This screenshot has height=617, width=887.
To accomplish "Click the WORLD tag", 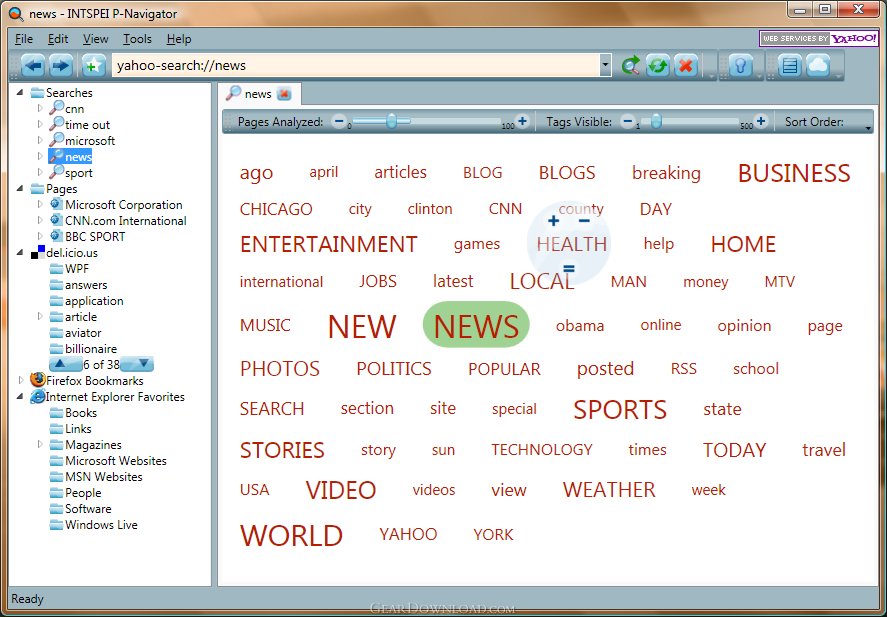I will tap(291, 535).
